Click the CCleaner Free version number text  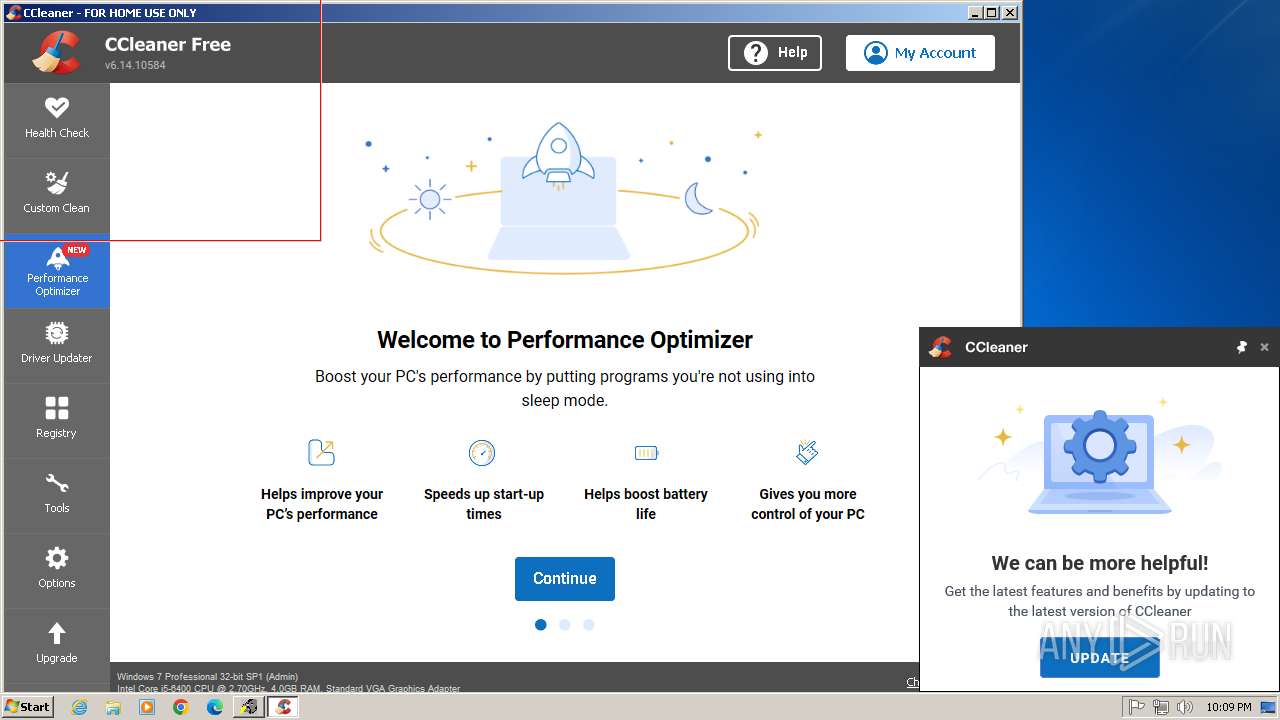135,65
